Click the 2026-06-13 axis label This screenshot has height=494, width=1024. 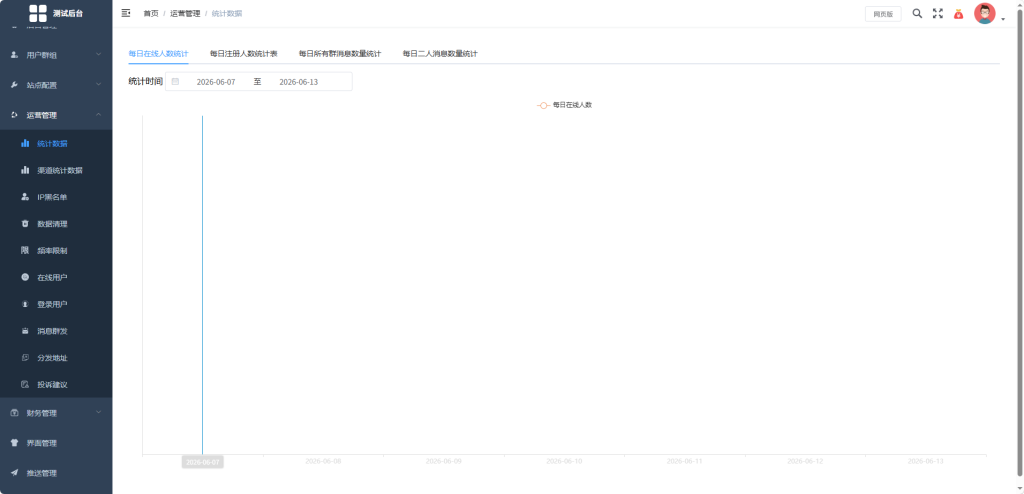click(x=925, y=461)
